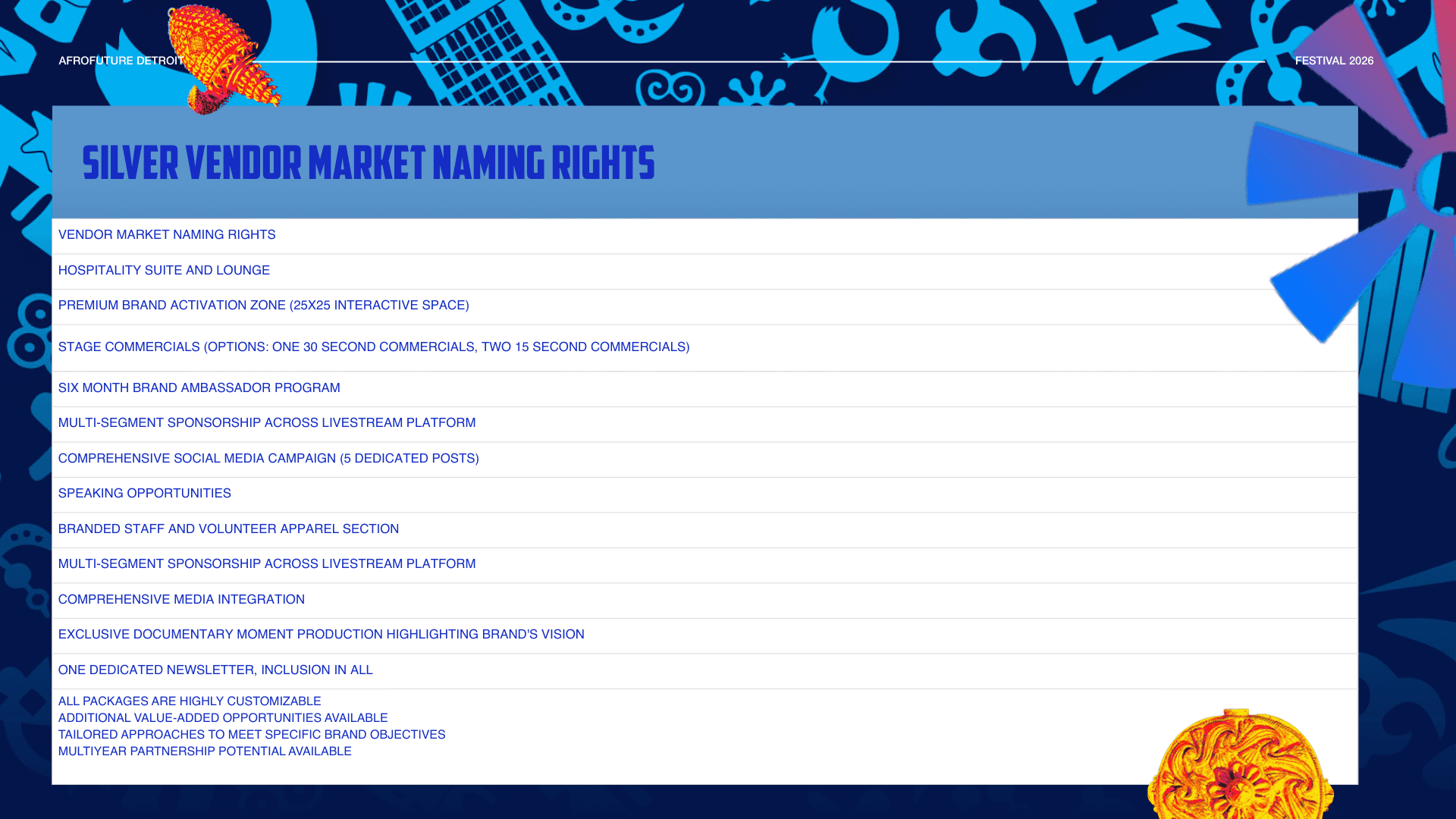Click the AFROFUTURE DETROIT header text
Image resolution: width=1456 pixels, height=819 pixels.
[x=121, y=61]
